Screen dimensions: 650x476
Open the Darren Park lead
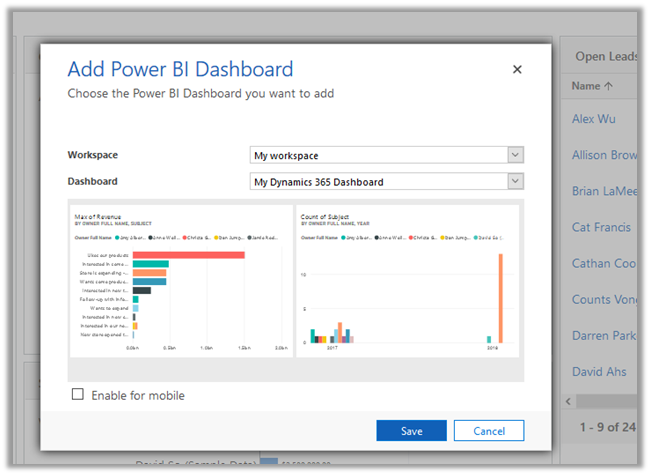[604, 336]
